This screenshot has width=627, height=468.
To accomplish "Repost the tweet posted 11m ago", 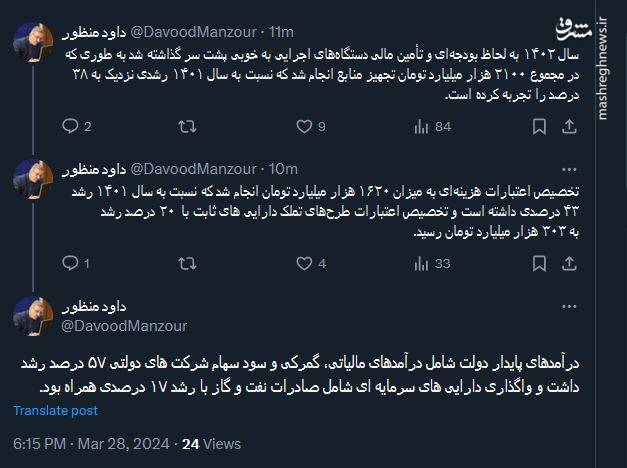I will coord(186,127).
